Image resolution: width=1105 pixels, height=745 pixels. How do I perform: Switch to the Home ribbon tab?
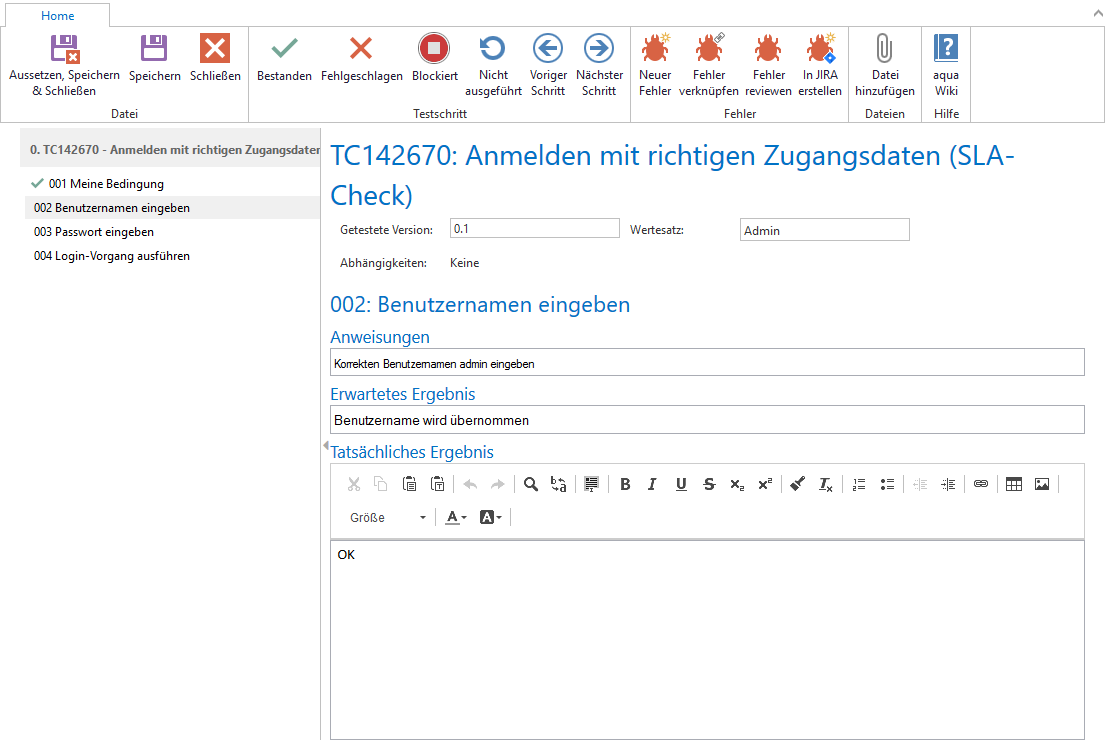57,16
